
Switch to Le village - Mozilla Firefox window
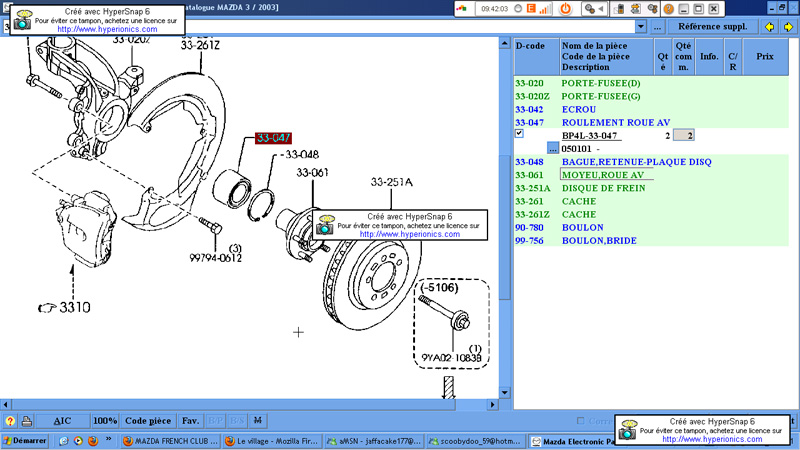[x=272, y=441]
